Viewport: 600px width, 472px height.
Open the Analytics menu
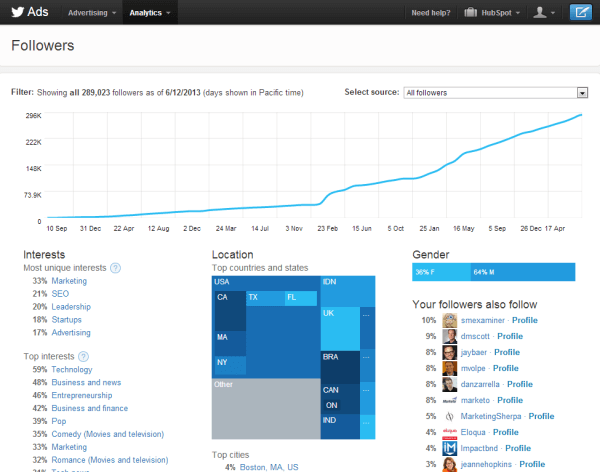150,13
